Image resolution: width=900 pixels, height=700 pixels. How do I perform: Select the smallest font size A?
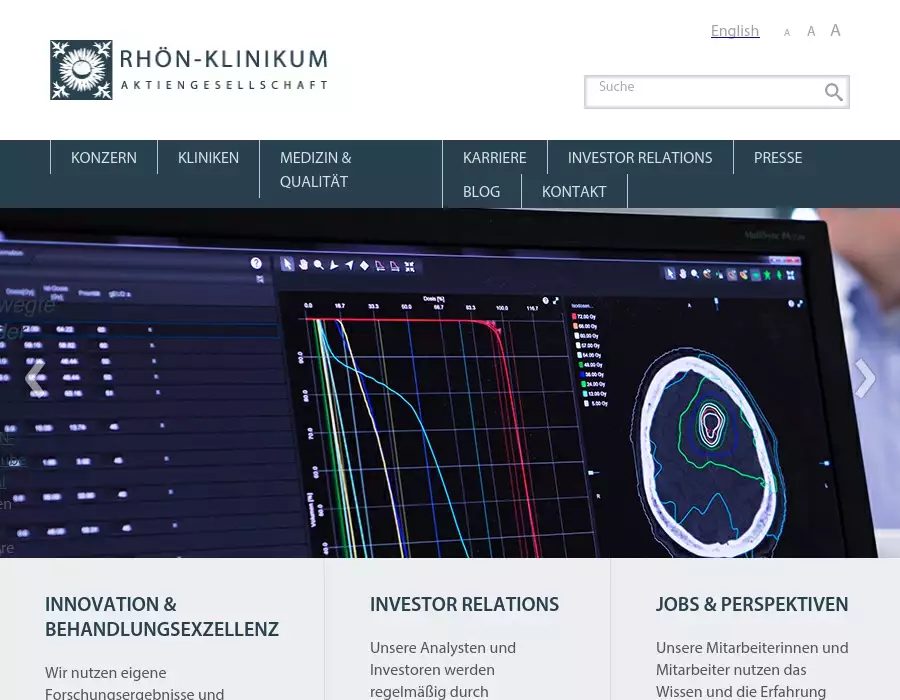pyautogui.click(x=787, y=33)
